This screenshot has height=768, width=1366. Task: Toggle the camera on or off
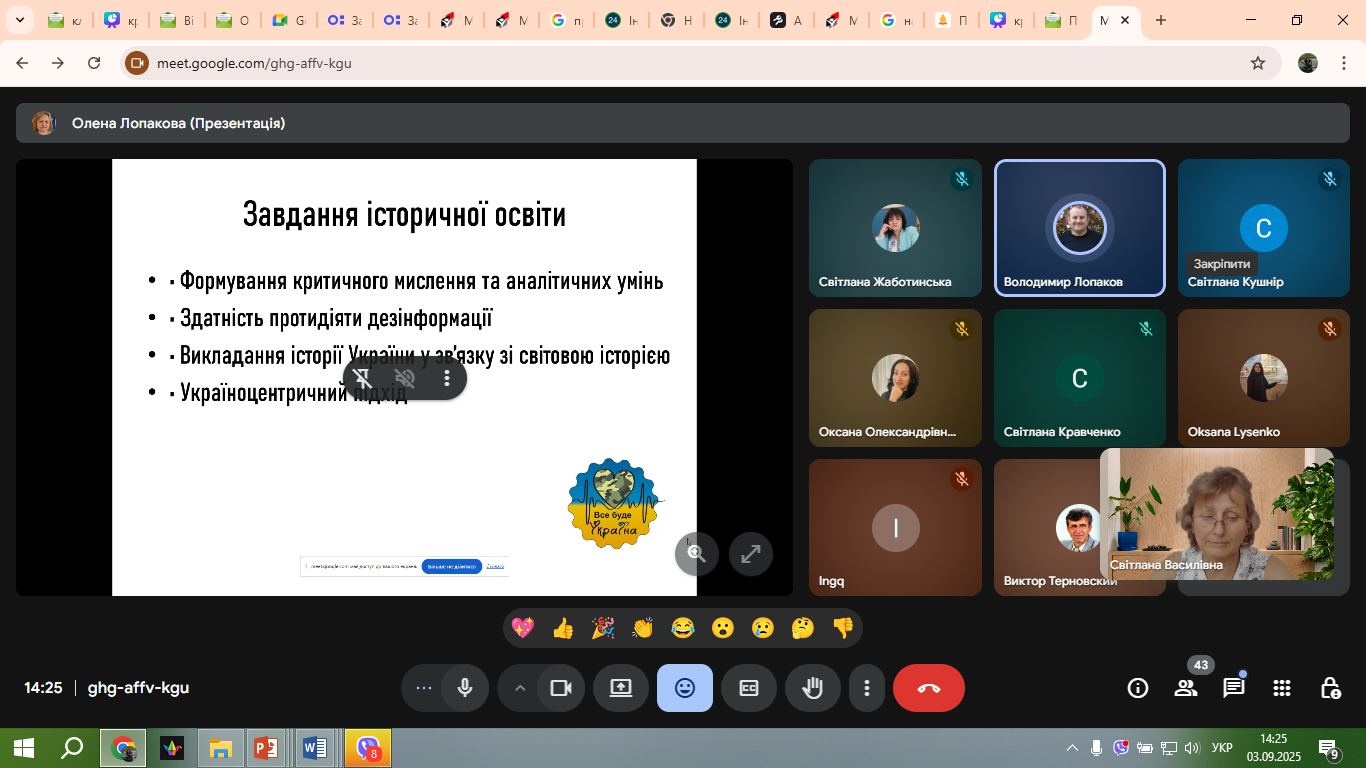(x=561, y=688)
